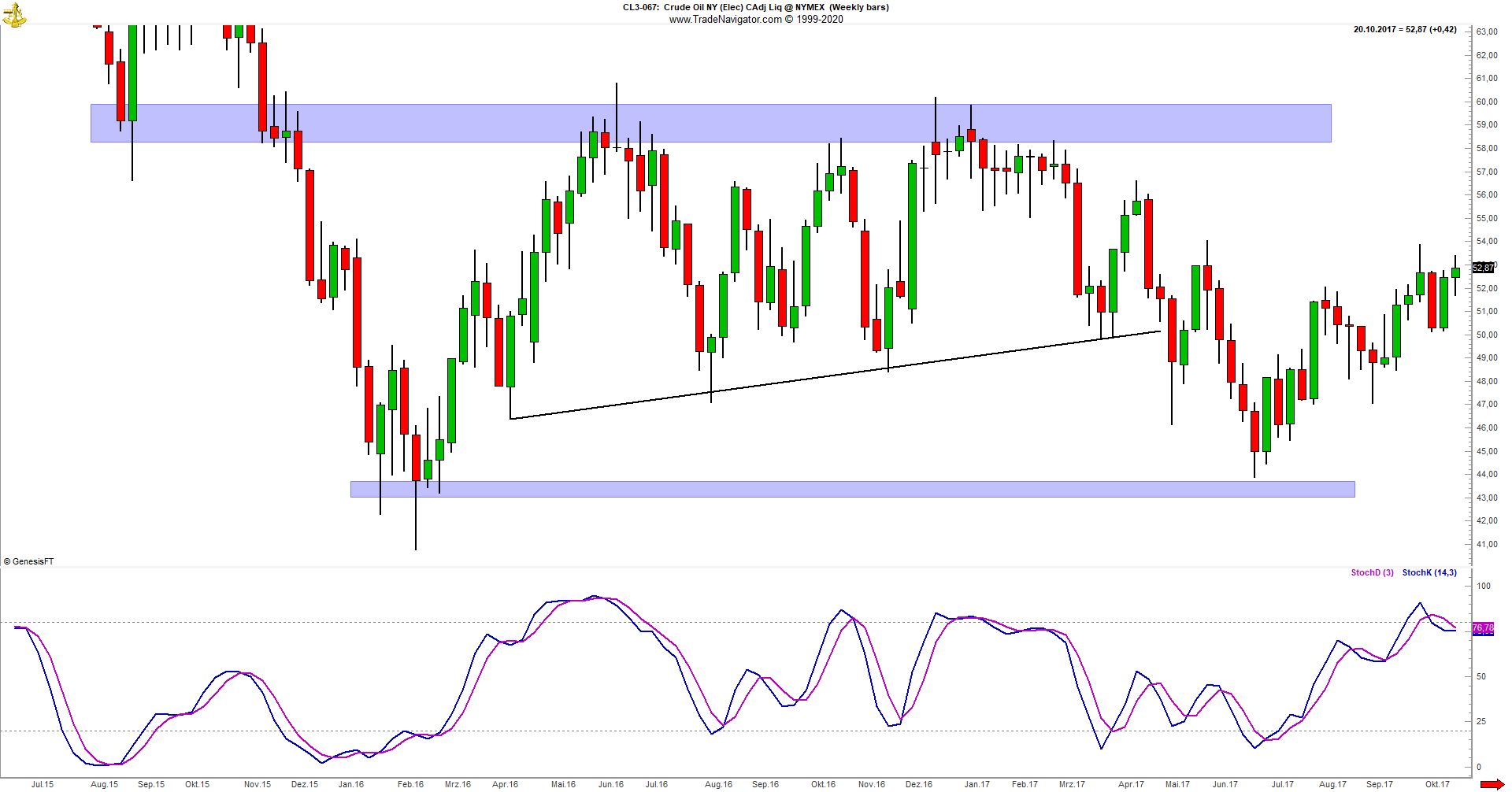Click the 55,00 price axis label
This screenshot has width=1512, height=792.
[x=1487, y=218]
